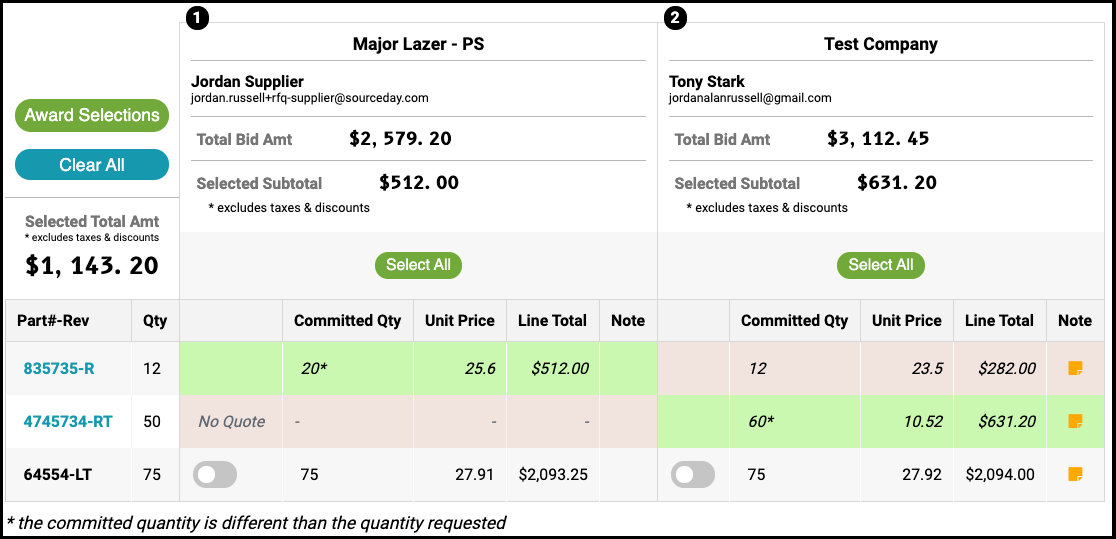Click Test Company's $282.00 line total cell
1116x539 pixels.
click(x=1000, y=369)
